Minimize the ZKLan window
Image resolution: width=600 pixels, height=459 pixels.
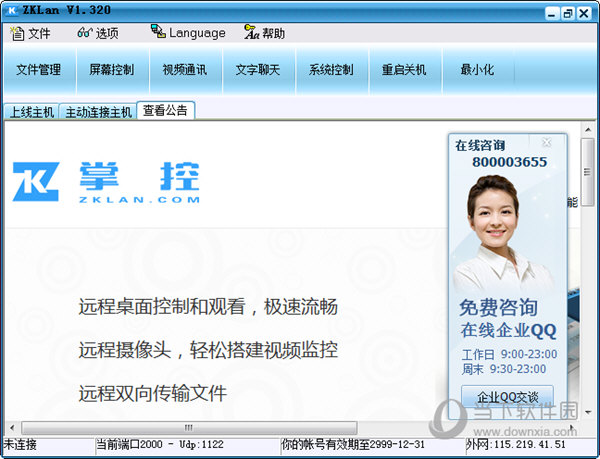click(x=551, y=14)
